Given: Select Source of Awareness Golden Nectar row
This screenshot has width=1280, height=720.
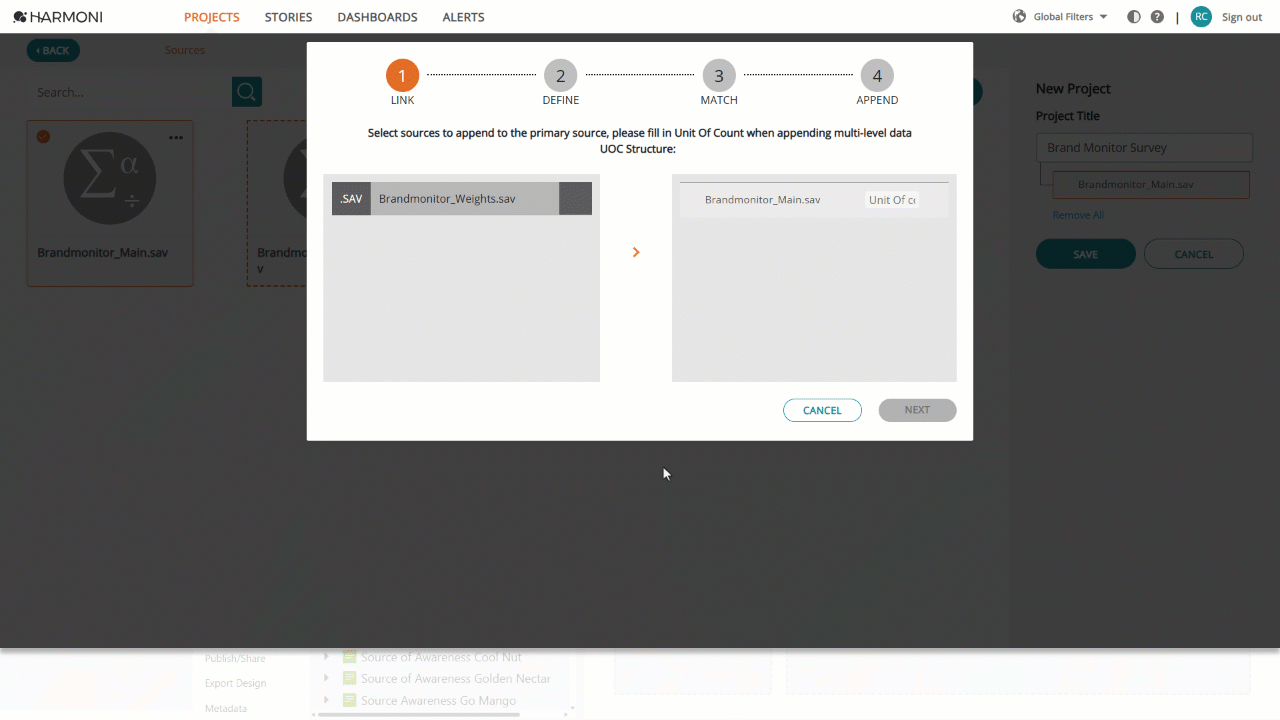Looking at the screenshot, I should coord(455,679).
